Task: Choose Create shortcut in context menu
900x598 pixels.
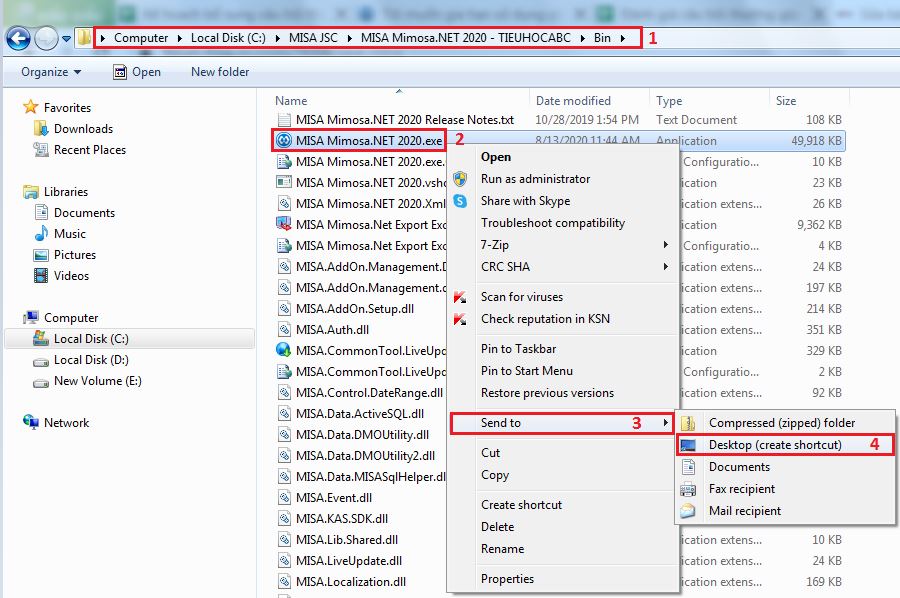Action: pos(522,504)
